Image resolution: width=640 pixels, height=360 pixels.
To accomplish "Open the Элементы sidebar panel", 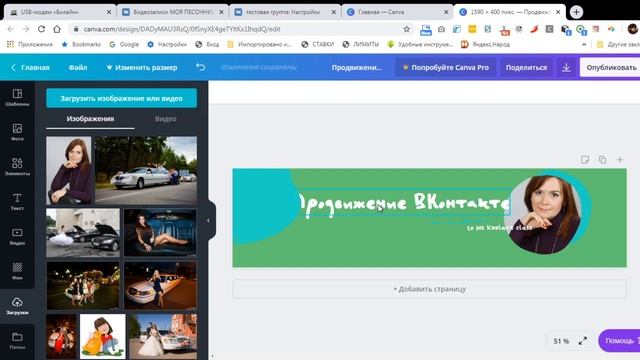I will pos(17,167).
